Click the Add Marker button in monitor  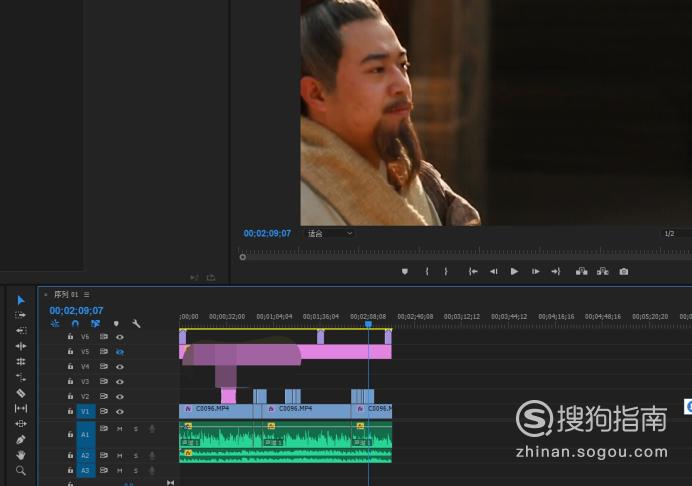(405, 271)
